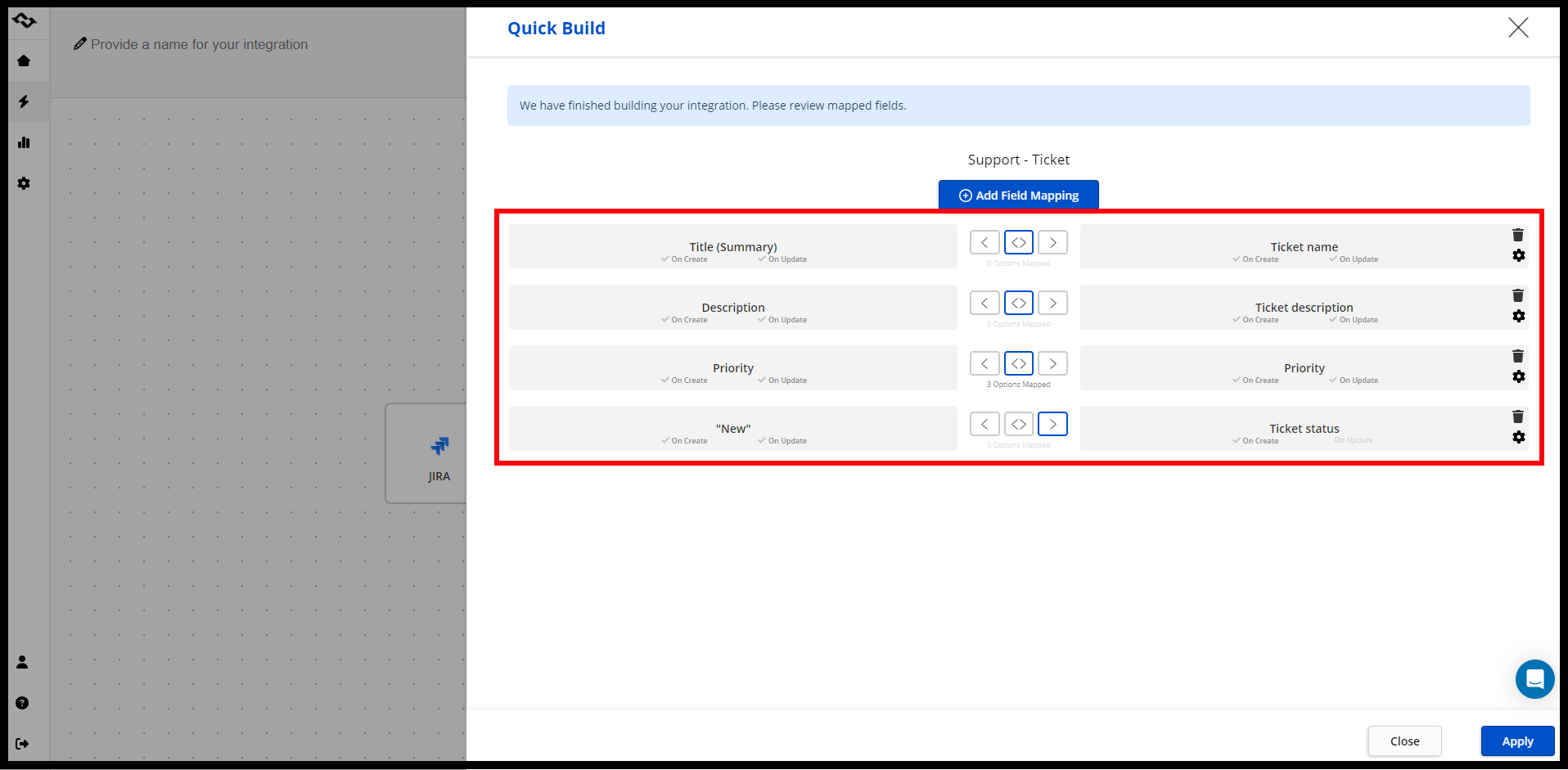Open settings gear for Ticket description mapping
This screenshot has width=1568, height=770.
point(1518,316)
